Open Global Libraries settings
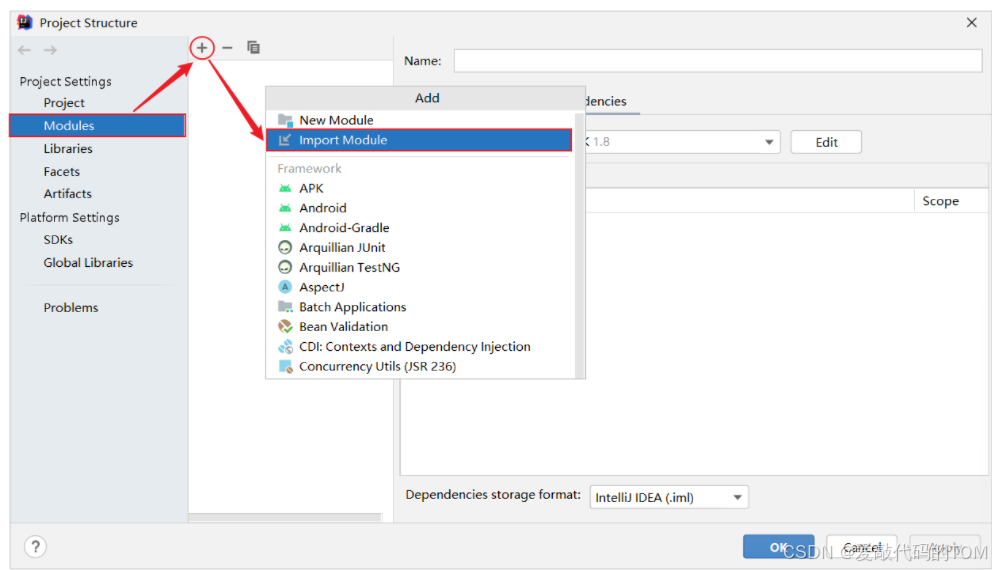This screenshot has width=992, height=570. [x=88, y=263]
